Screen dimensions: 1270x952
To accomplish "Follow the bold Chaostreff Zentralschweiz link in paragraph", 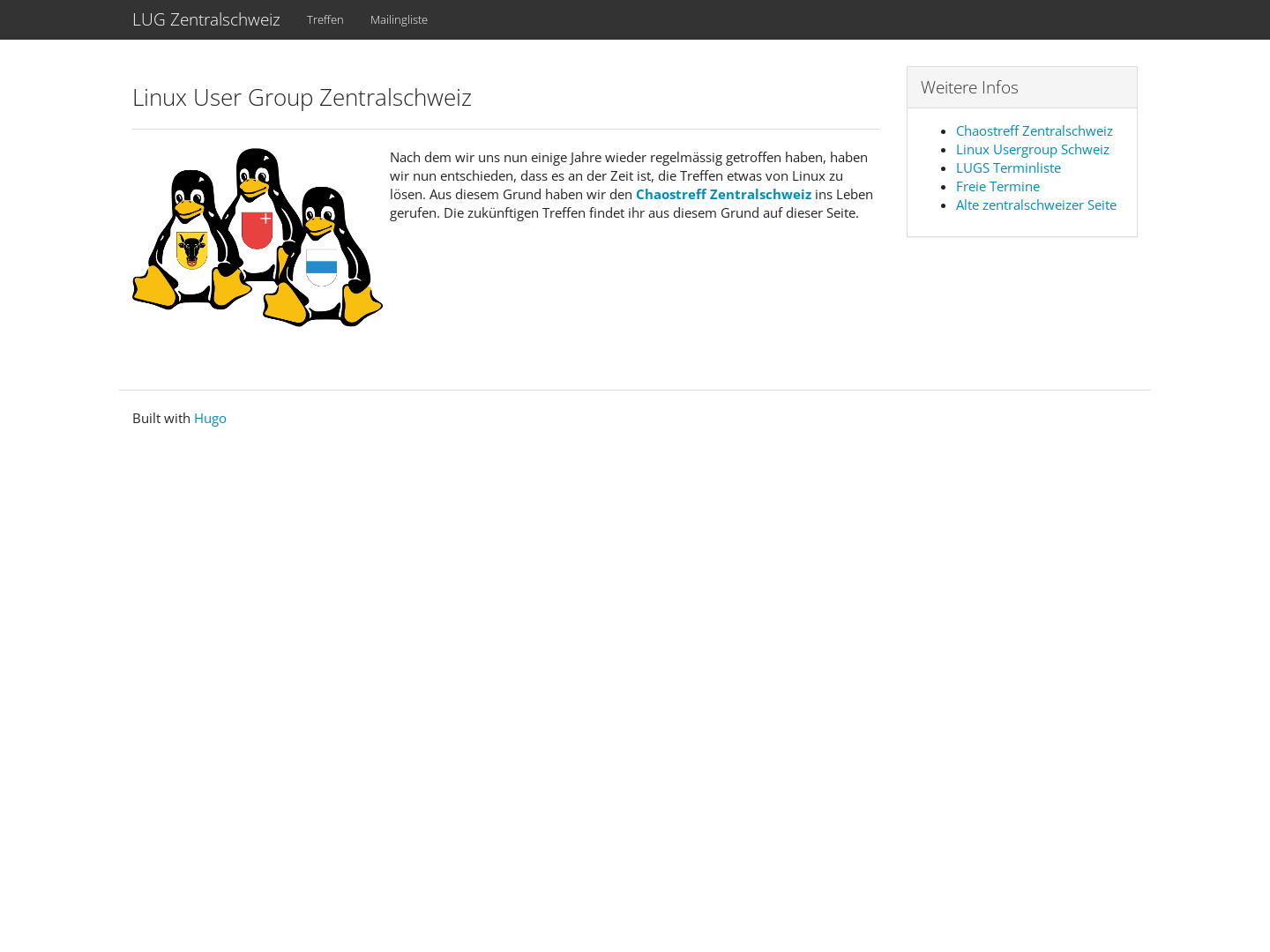I will tap(723, 194).
